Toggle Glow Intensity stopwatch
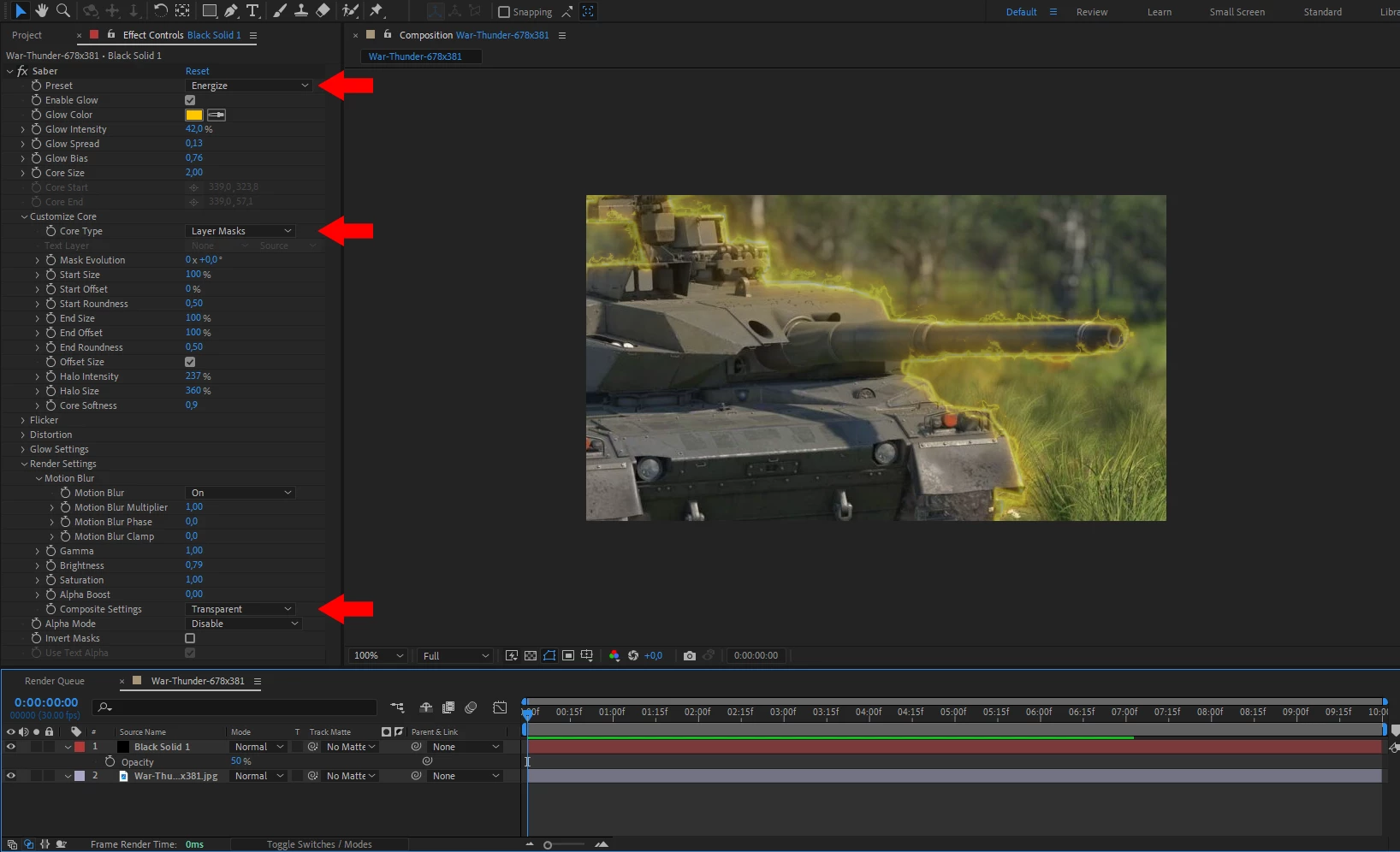This screenshot has height=852, width=1400. (x=36, y=129)
